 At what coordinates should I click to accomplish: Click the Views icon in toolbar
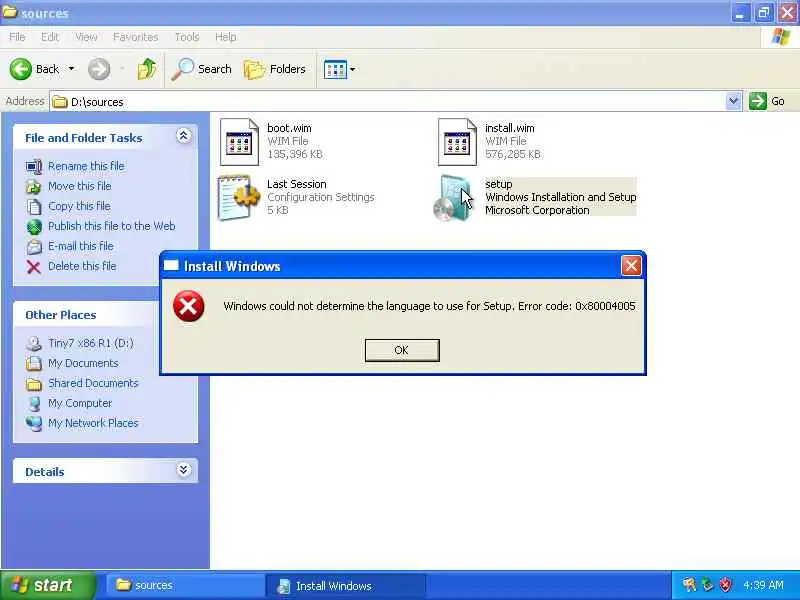(x=335, y=69)
